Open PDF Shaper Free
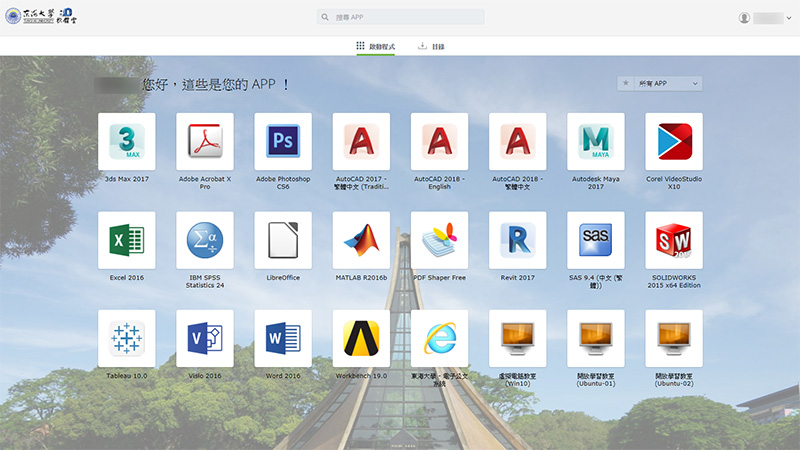 coord(439,240)
